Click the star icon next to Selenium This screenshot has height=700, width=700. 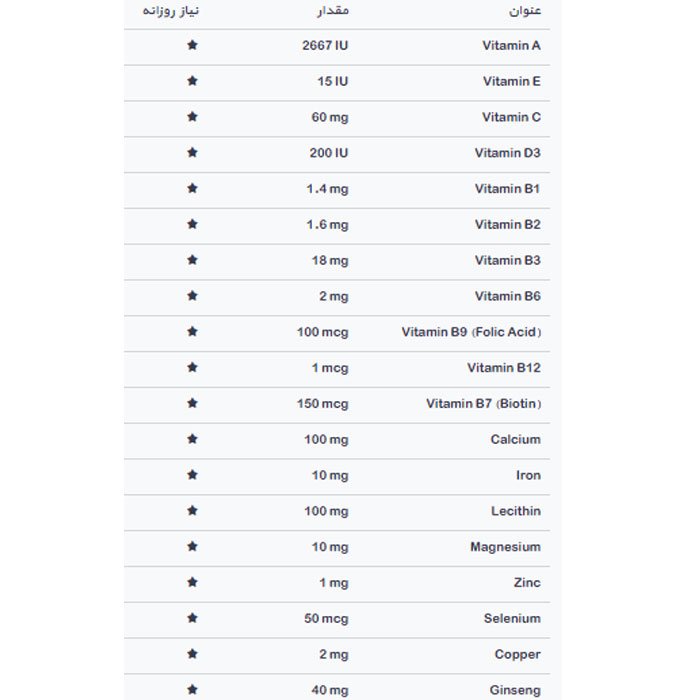192,619
